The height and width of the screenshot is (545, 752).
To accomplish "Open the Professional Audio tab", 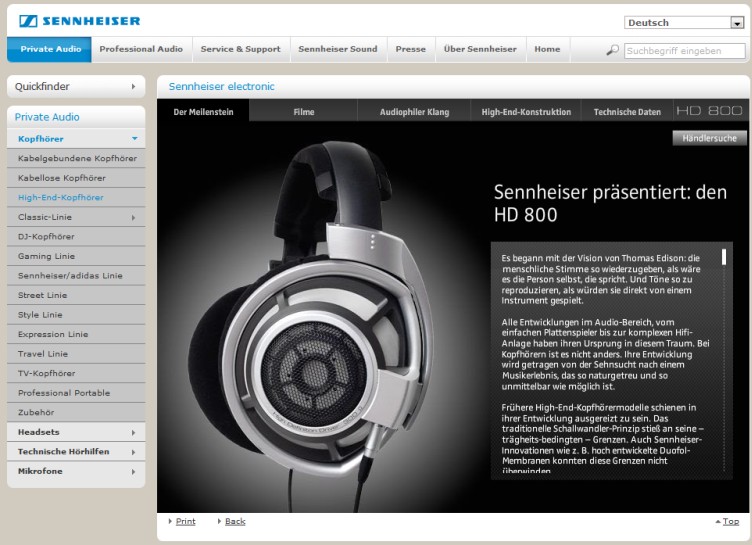I will pyautogui.click(x=141, y=49).
